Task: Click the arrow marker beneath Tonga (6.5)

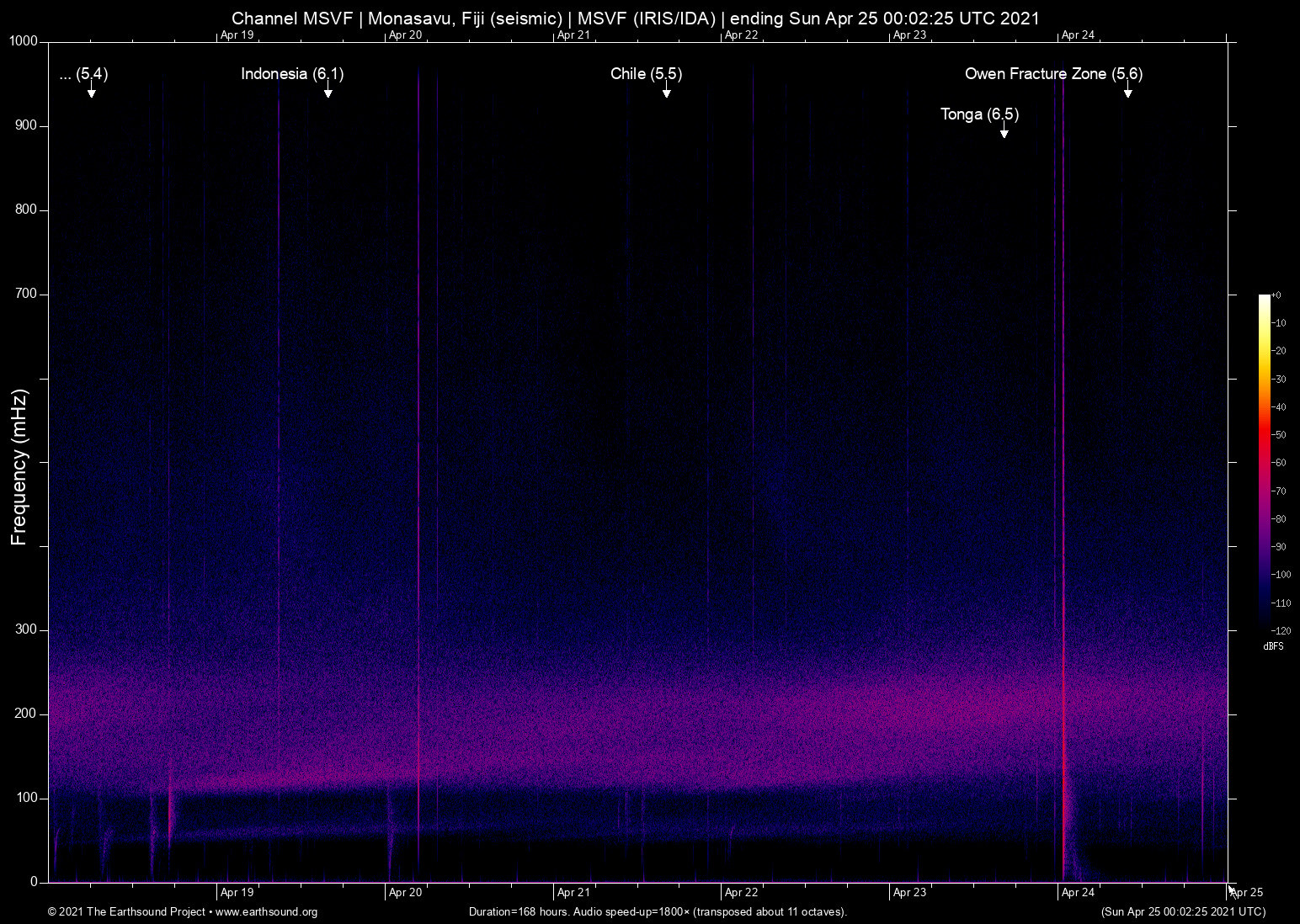Action: (1004, 133)
